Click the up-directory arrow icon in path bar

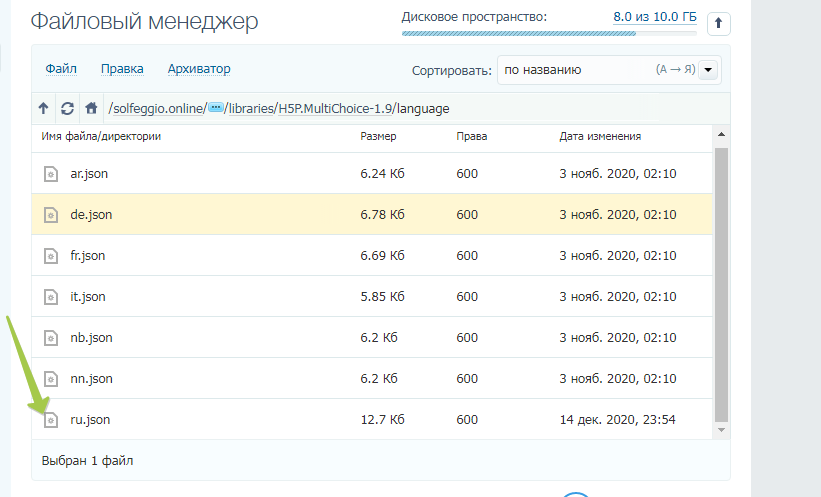tap(43, 108)
